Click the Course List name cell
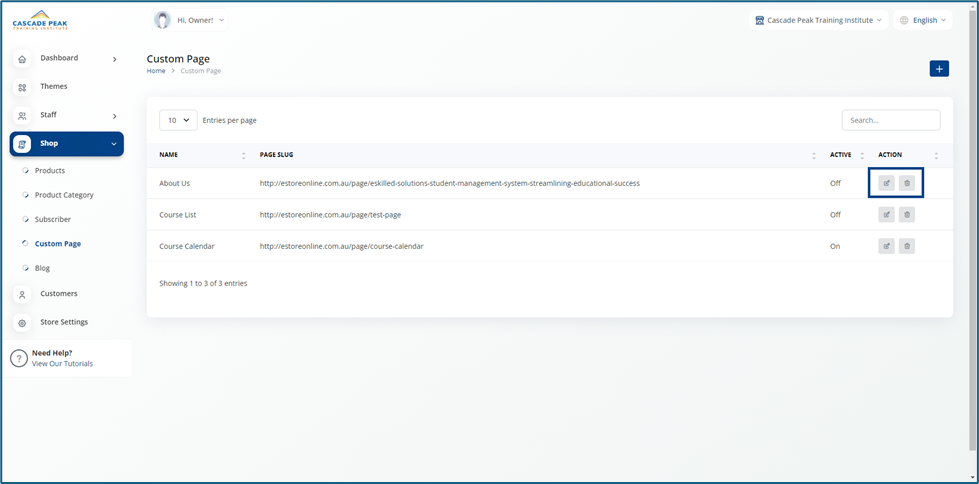This screenshot has height=484, width=979. [x=178, y=215]
